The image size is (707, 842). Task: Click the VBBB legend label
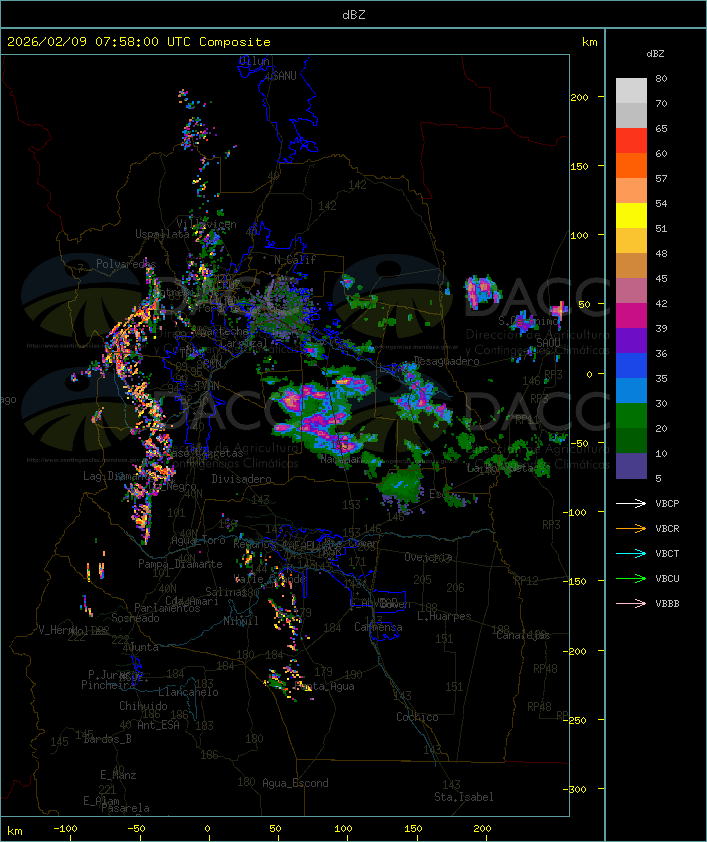click(667, 604)
